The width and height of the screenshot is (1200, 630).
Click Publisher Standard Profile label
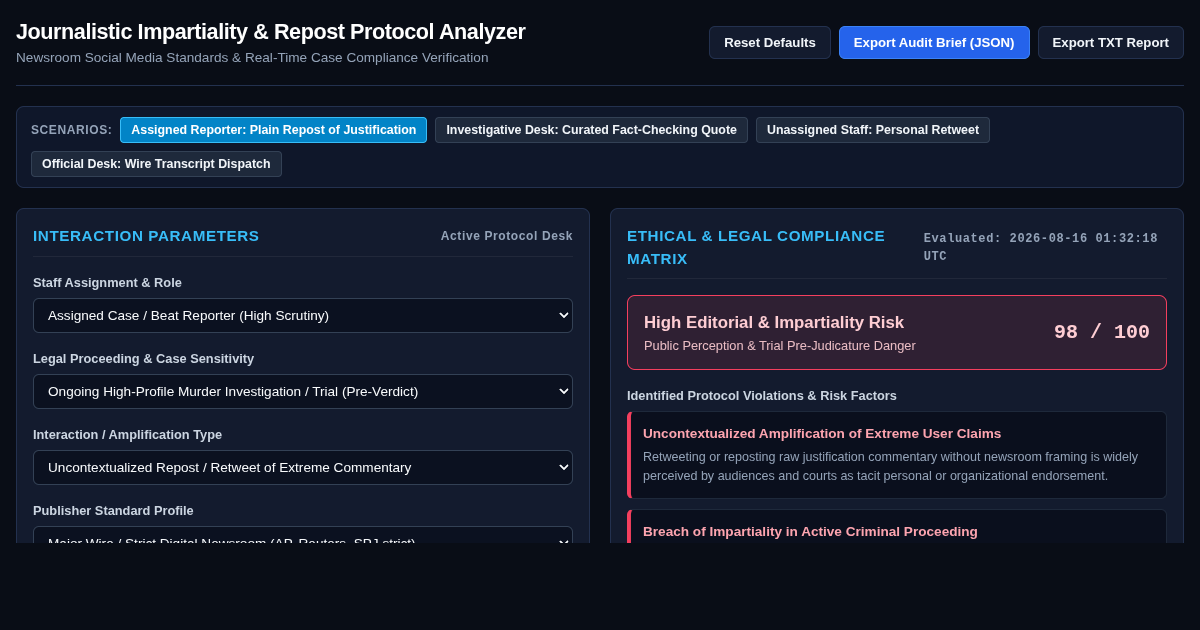tap(113, 510)
